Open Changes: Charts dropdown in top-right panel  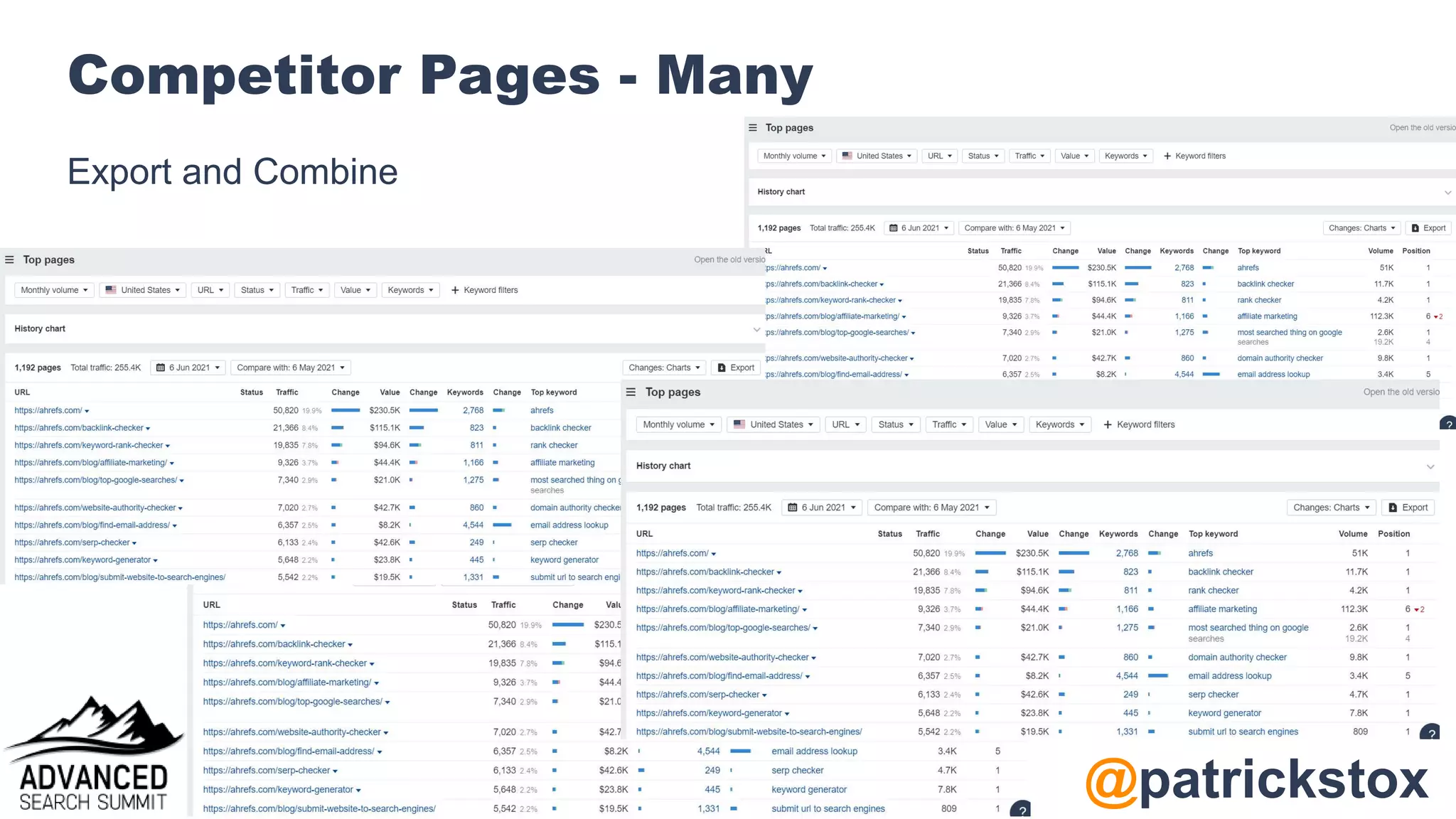[1361, 228]
